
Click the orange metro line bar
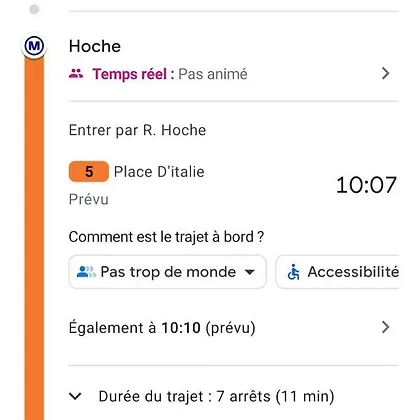pos(34,238)
